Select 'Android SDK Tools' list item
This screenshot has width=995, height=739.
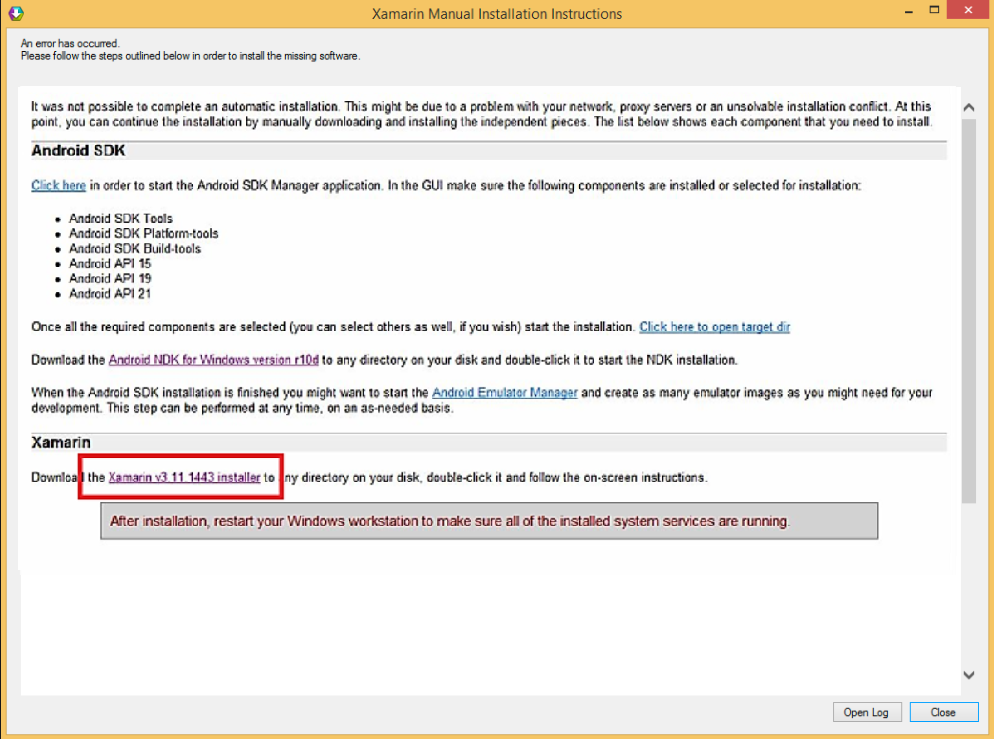121,218
